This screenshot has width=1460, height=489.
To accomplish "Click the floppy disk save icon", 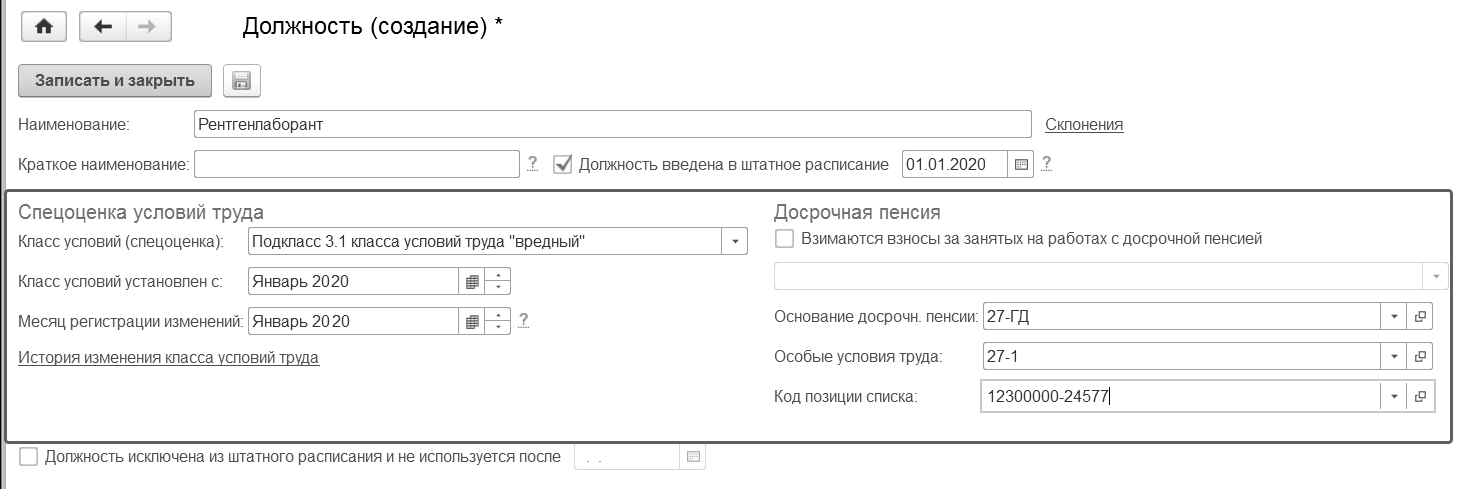I will click(241, 81).
